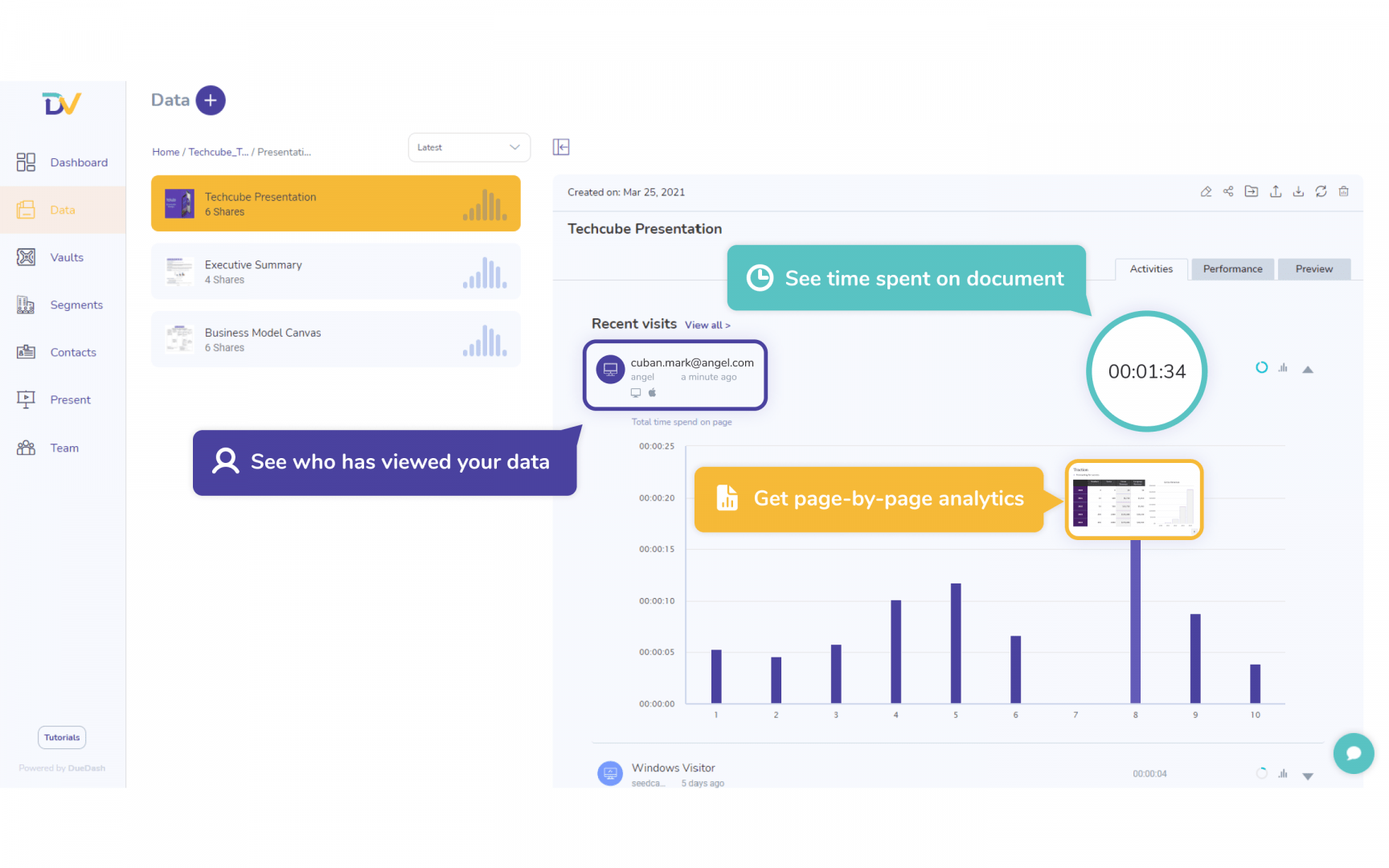Open View all recent visits
The image size is (1389, 868).
(707, 325)
